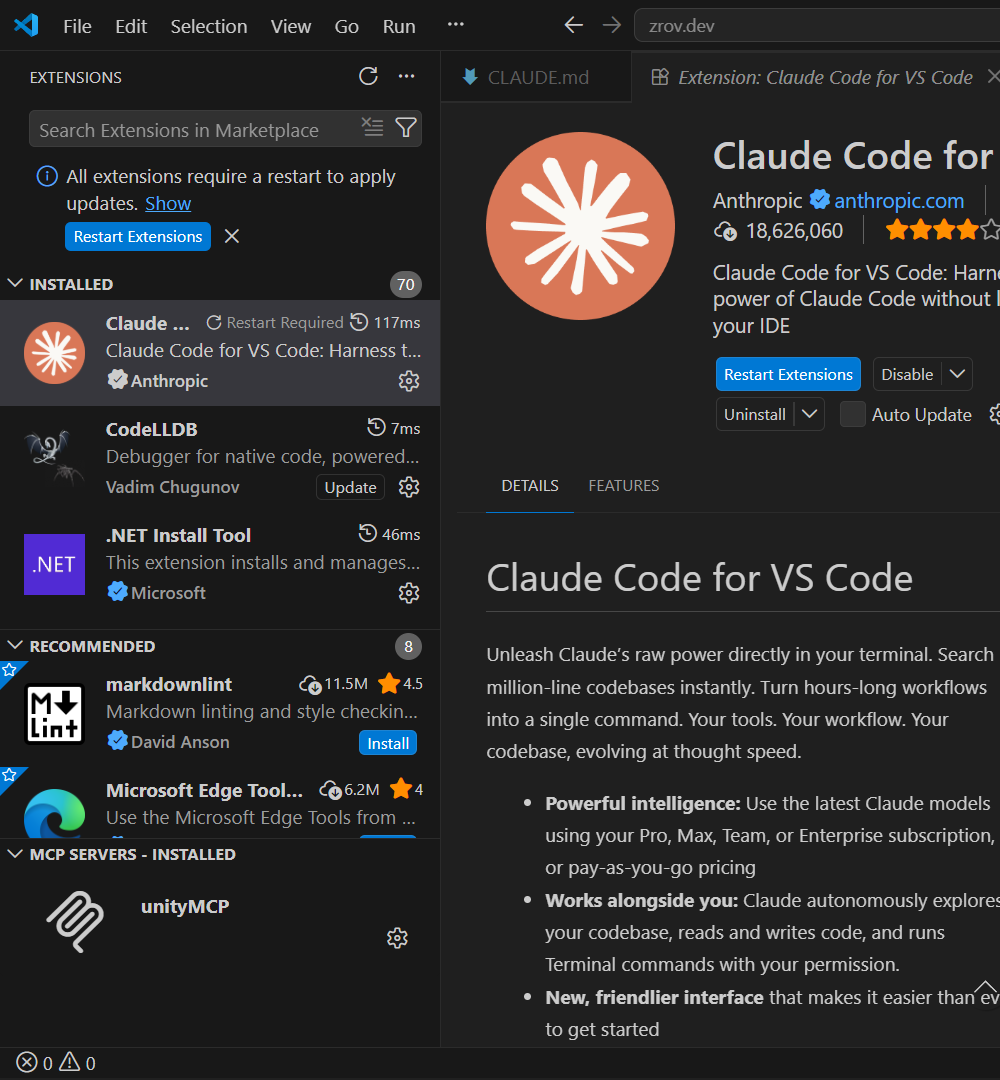Collapse the INSTALLED section
Viewport: 1000px width, 1080px height.
(14, 284)
